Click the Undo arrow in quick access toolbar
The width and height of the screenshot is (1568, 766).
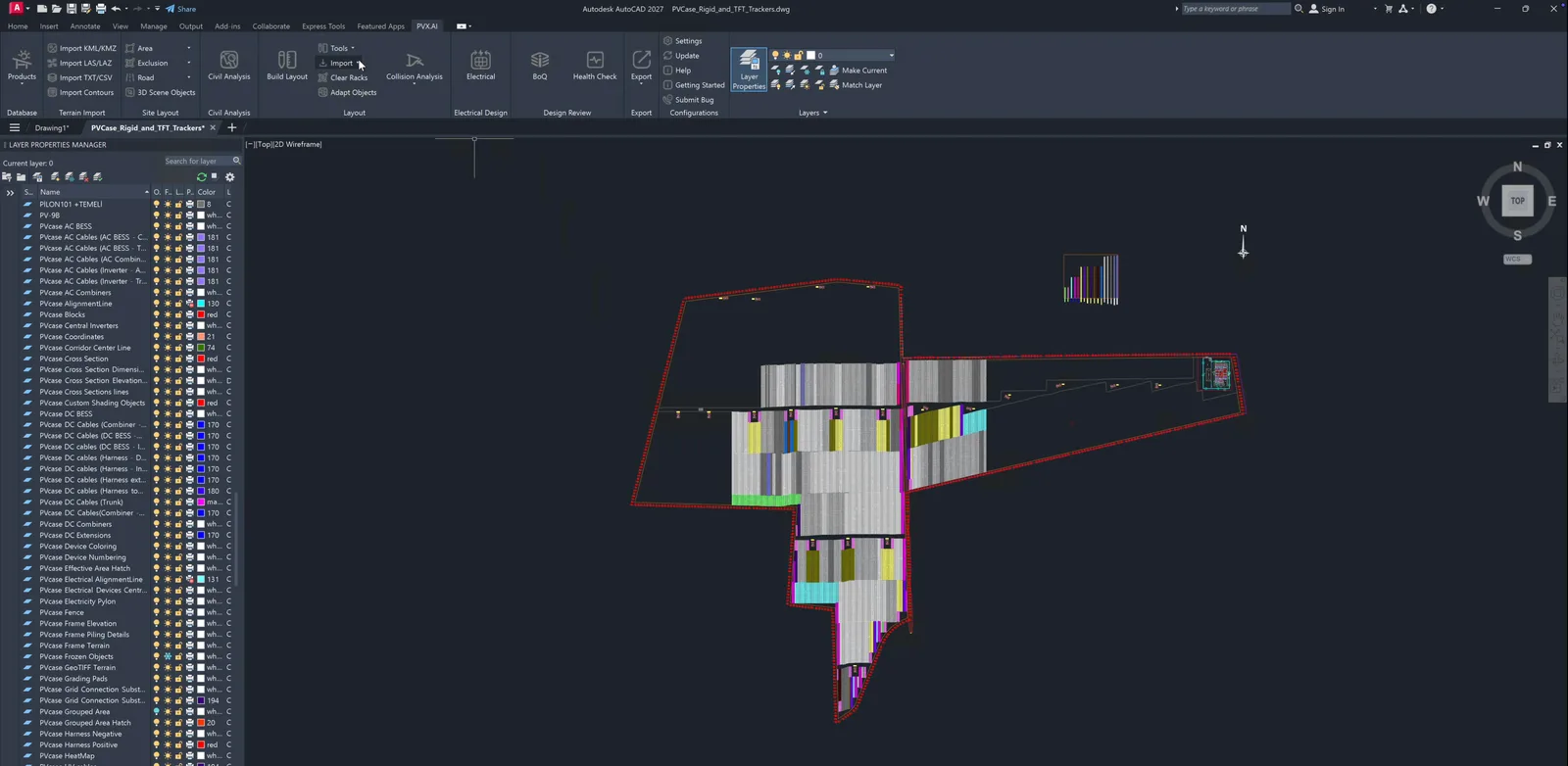(116, 9)
